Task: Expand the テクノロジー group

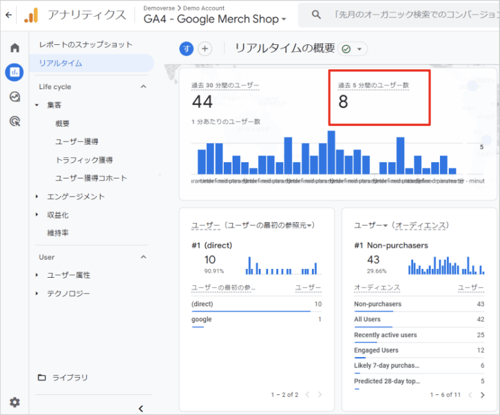Action: [37, 293]
